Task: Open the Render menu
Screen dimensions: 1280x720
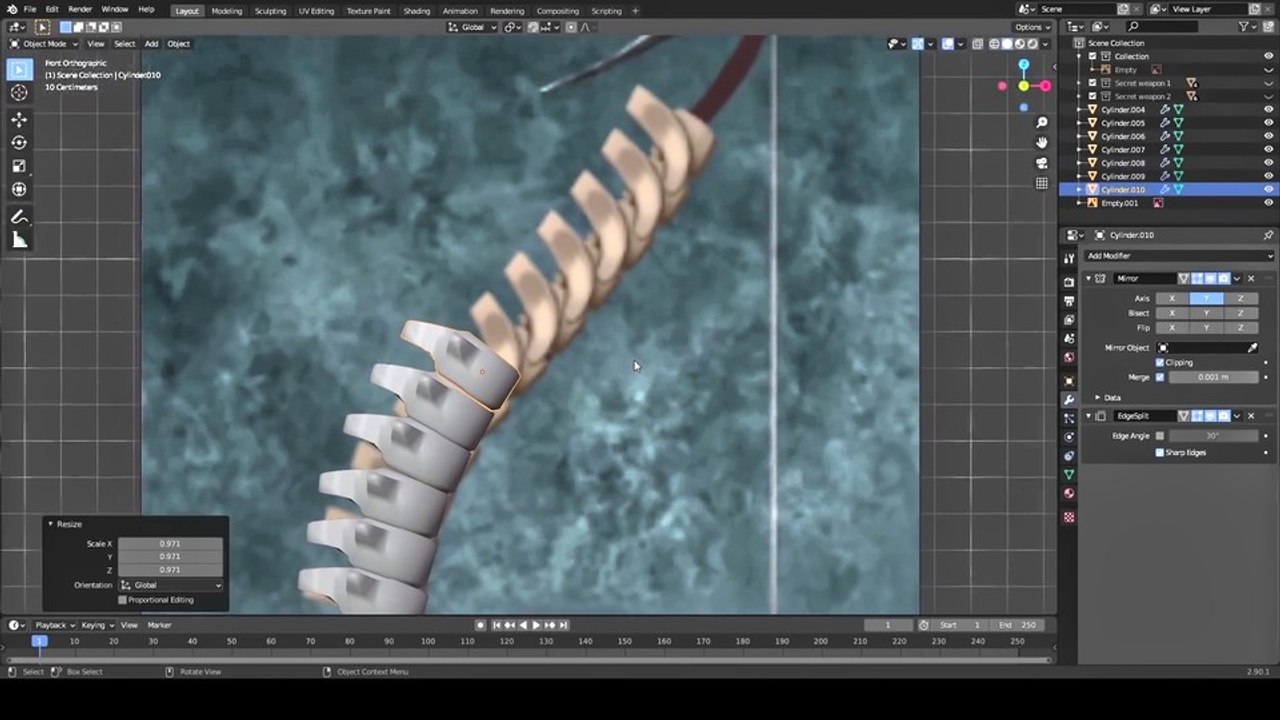Action: coord(80,9)
